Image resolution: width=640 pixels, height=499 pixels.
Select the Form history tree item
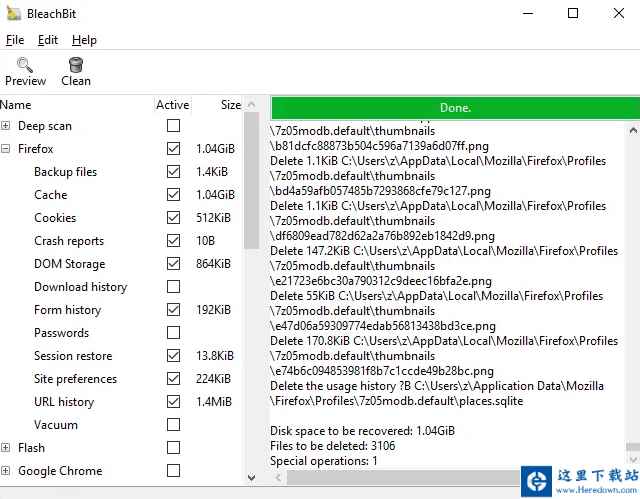click(67, 310)
